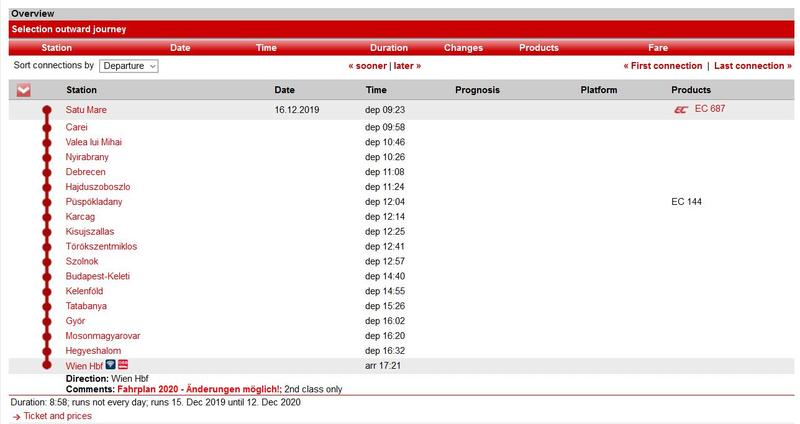The image size is (800, 424).
Task: Click the EC train logo icon
Action: click(x=682, y=110)
